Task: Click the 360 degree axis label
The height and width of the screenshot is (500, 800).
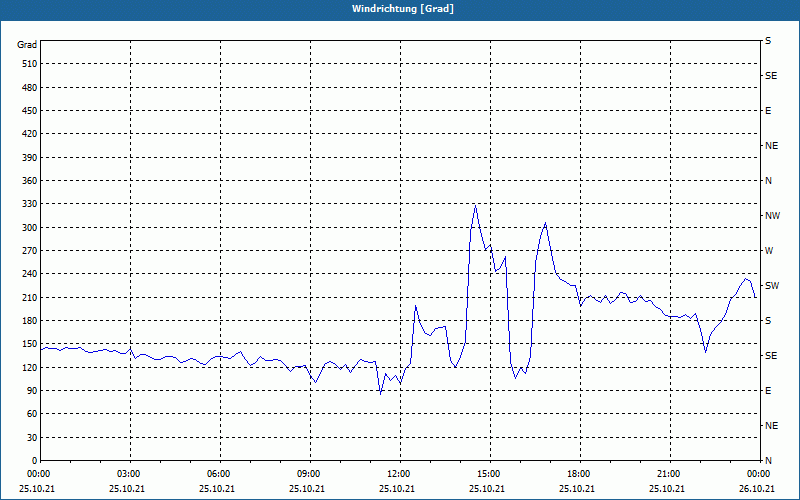Action: 29,181
